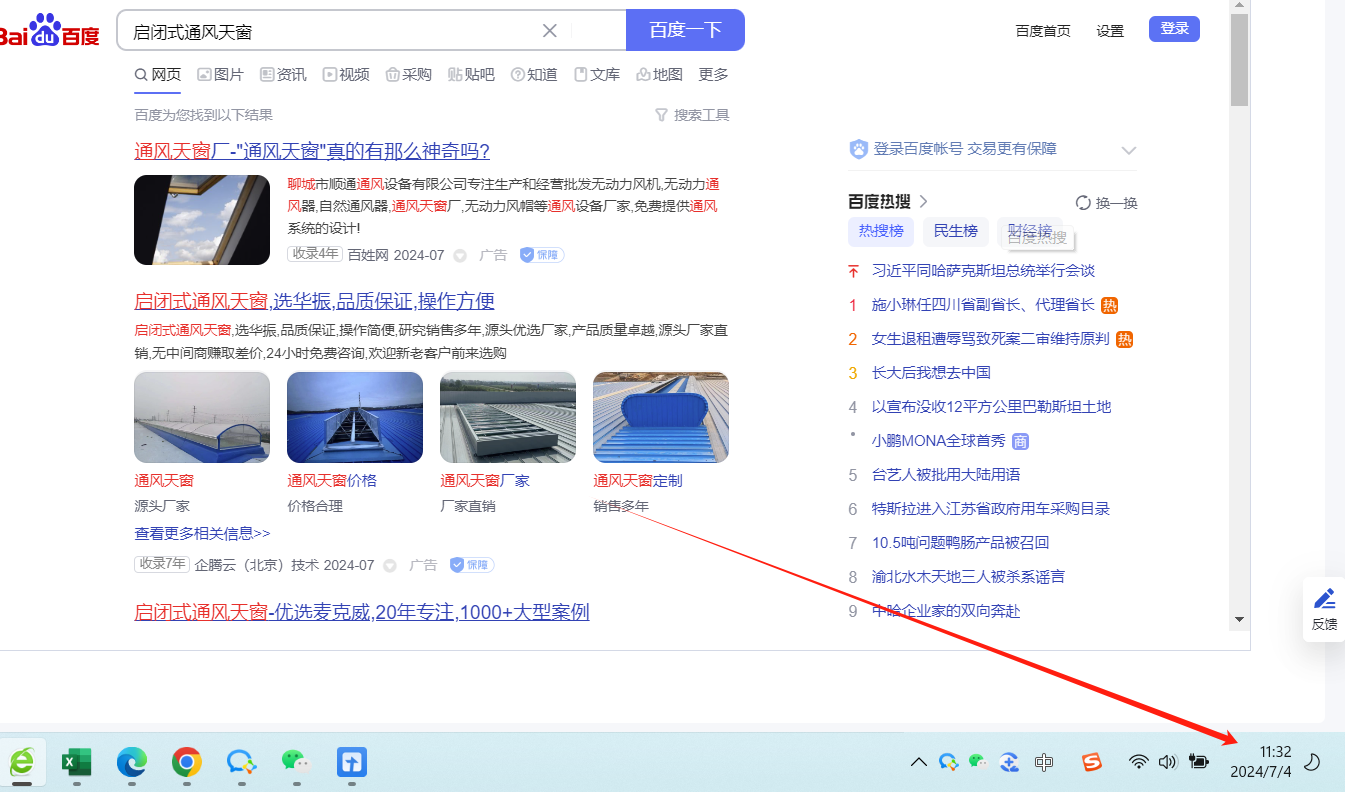Open the blue up-arrow app in the taskbar
Image resolution: width=1345 pixels, height=792 pixels.
(351, 763)
